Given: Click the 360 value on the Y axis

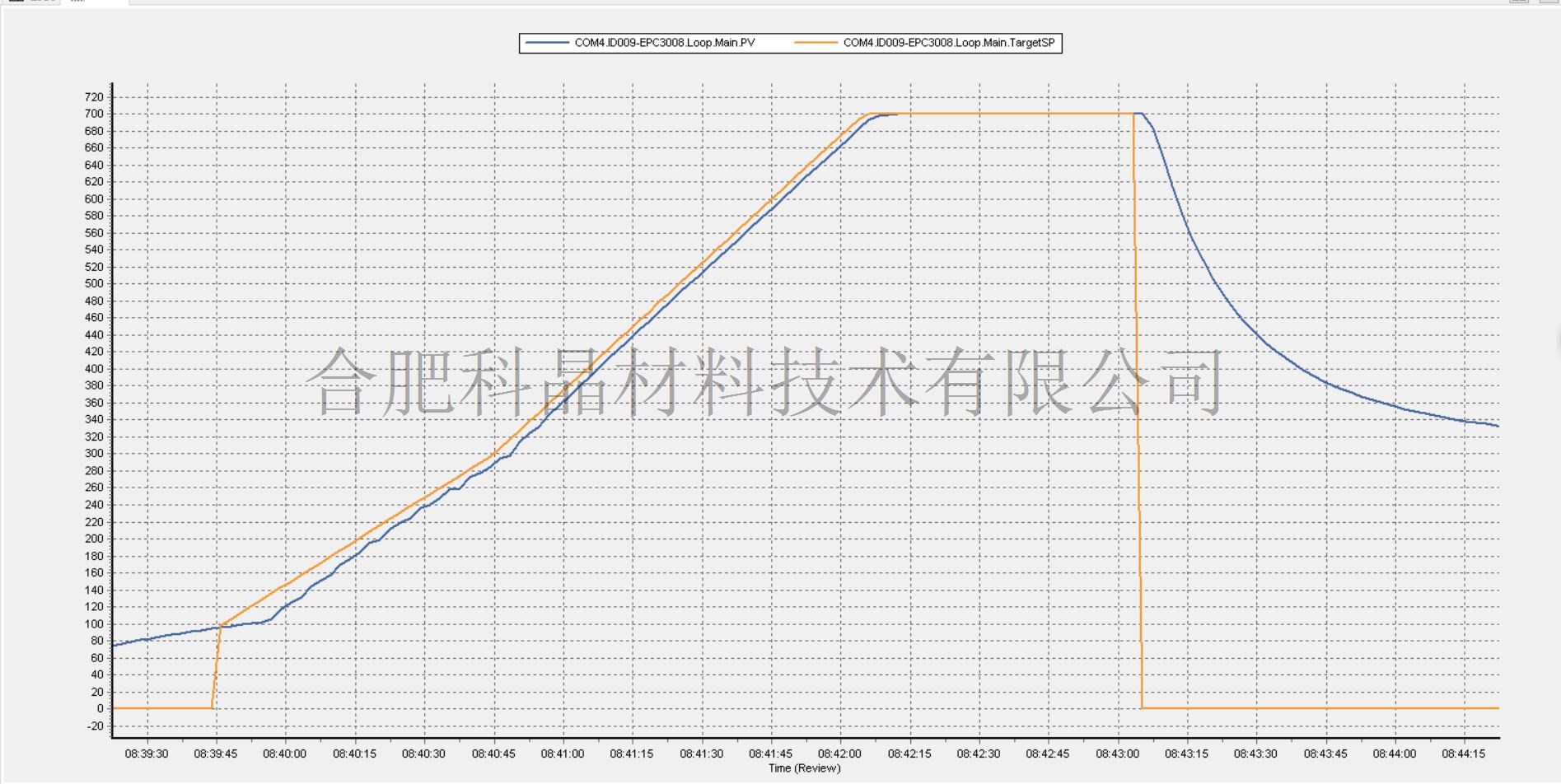Looking at the screenshot, I should click(x=94, y=403).
